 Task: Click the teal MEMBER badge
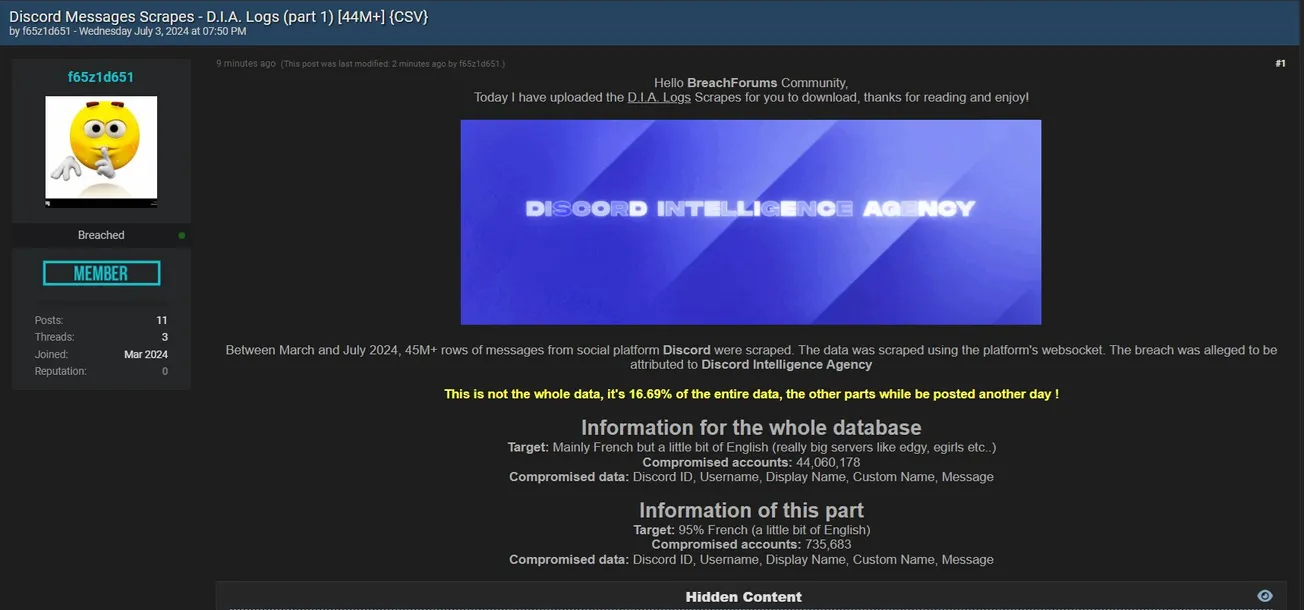coord(101,271)
